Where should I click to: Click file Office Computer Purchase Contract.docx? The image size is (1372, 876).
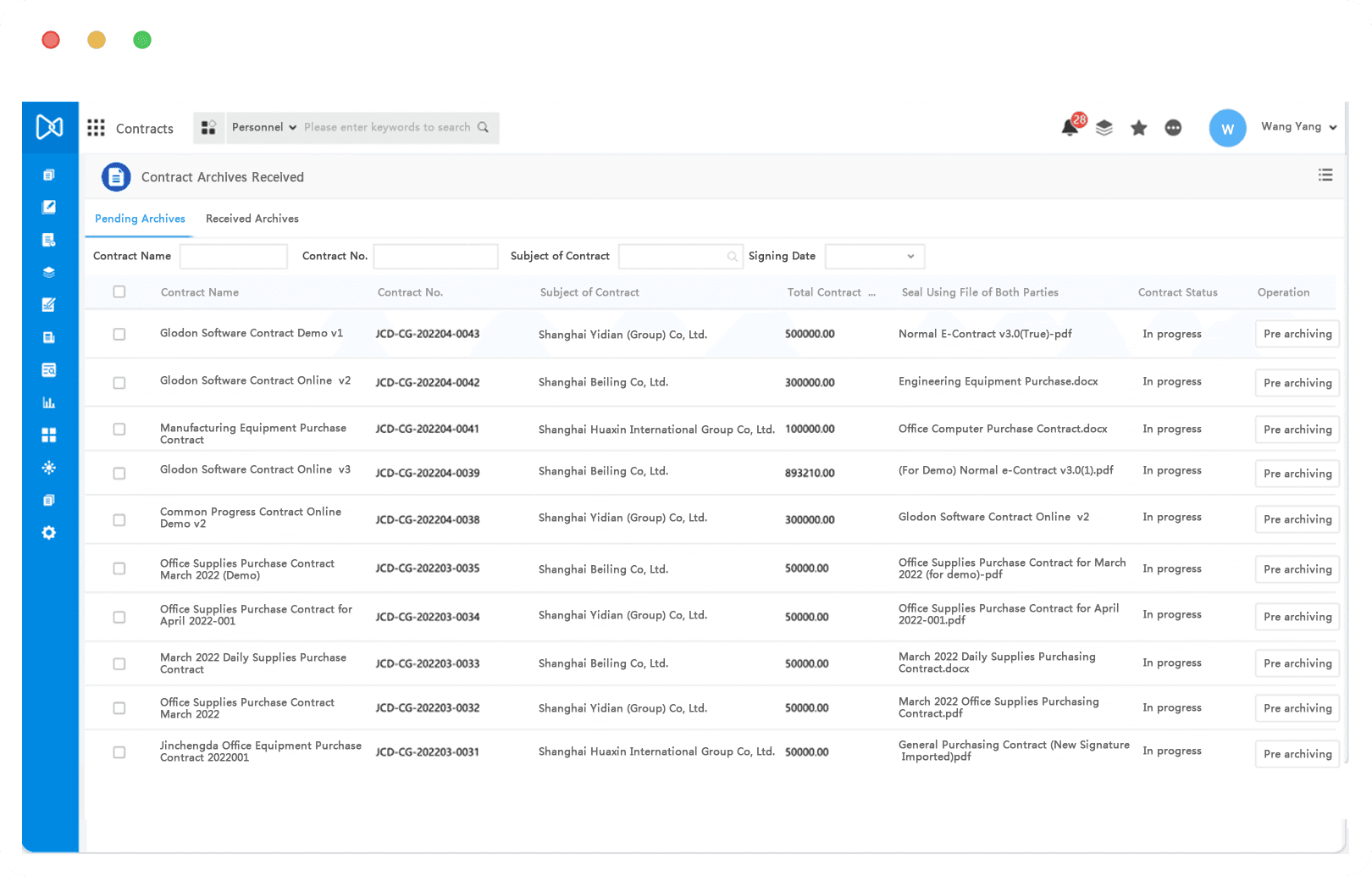tap(1003, 429)
